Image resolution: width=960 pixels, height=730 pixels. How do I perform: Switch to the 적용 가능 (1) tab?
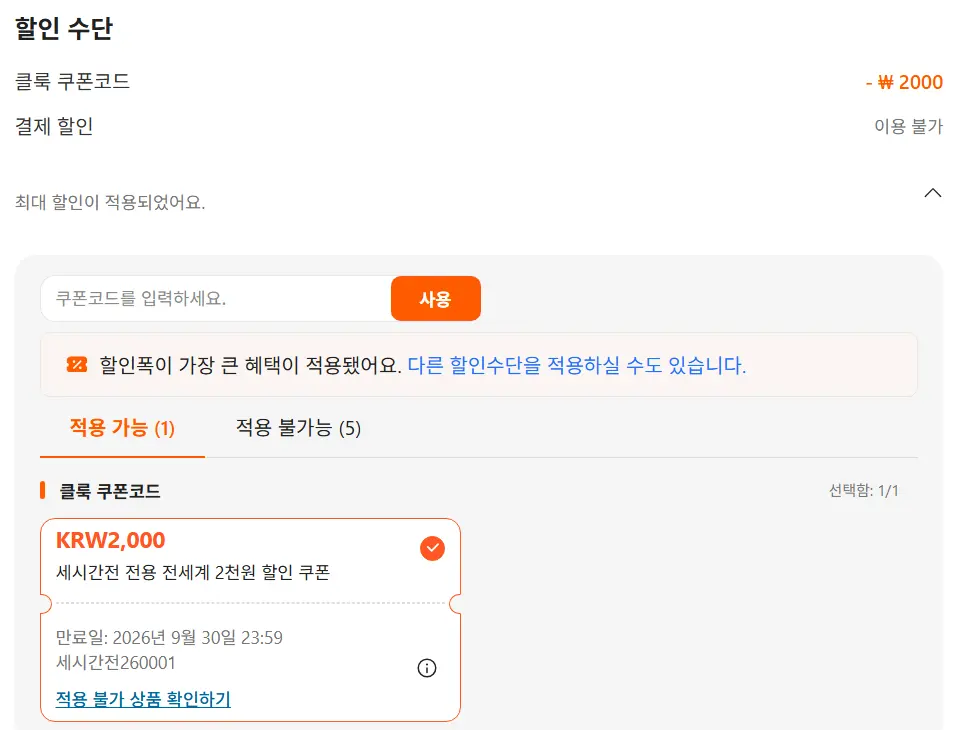pos(122,427)
